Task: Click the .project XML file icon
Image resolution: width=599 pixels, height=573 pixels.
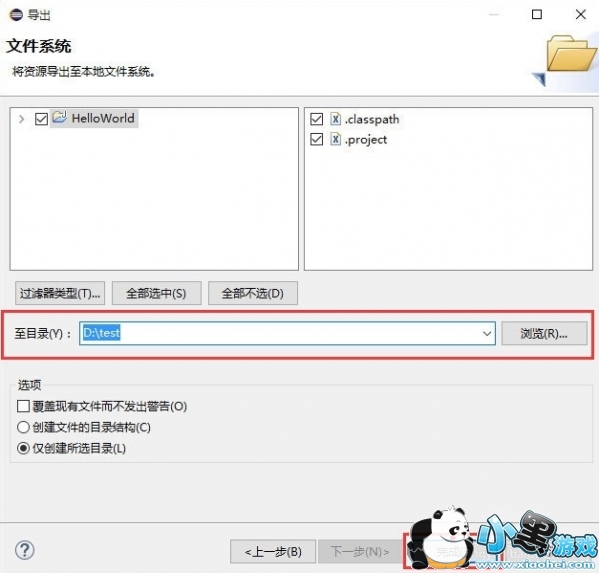Action: (335, 139)
